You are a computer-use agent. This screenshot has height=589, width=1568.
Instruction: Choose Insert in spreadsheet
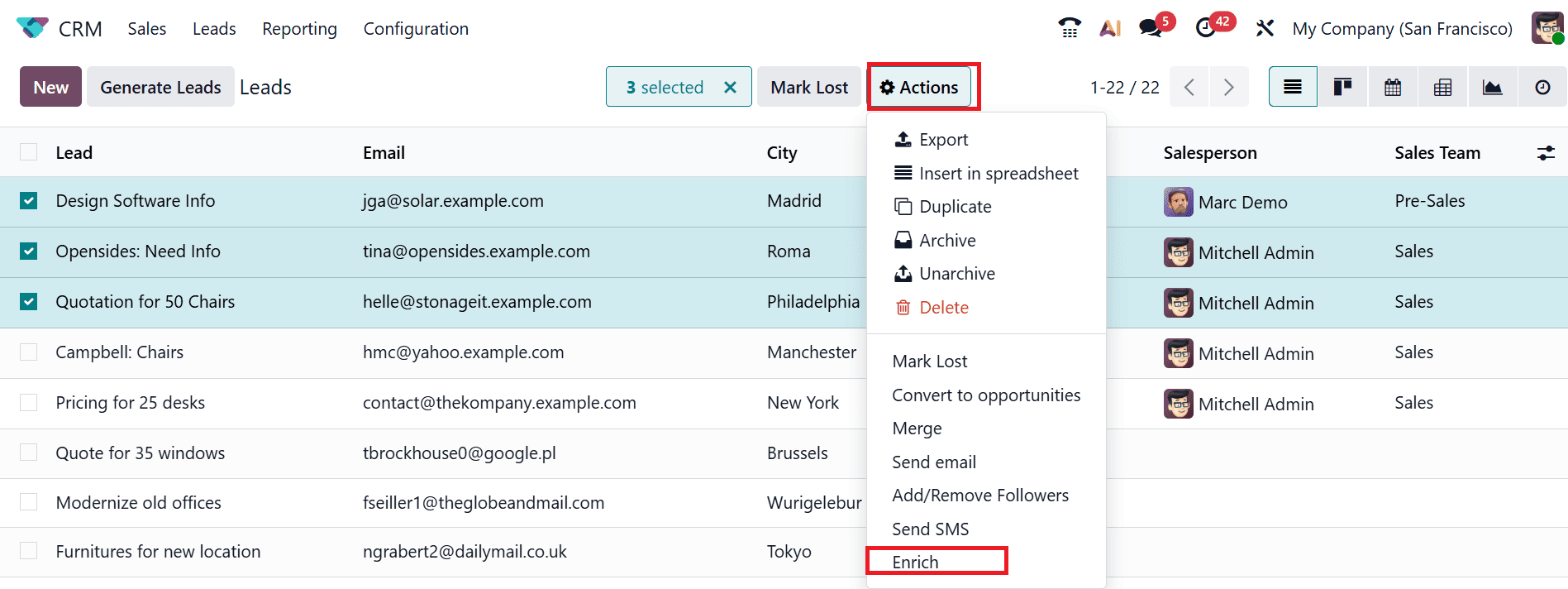(986, 173)
